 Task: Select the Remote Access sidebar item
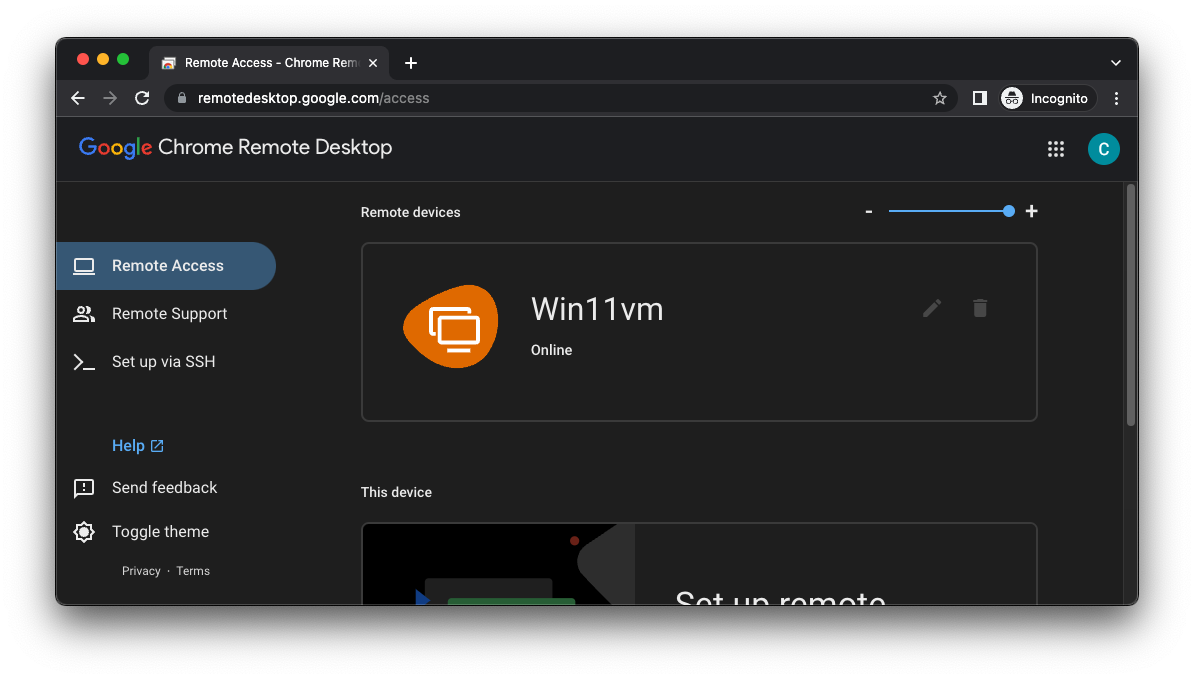click(166, 266)
